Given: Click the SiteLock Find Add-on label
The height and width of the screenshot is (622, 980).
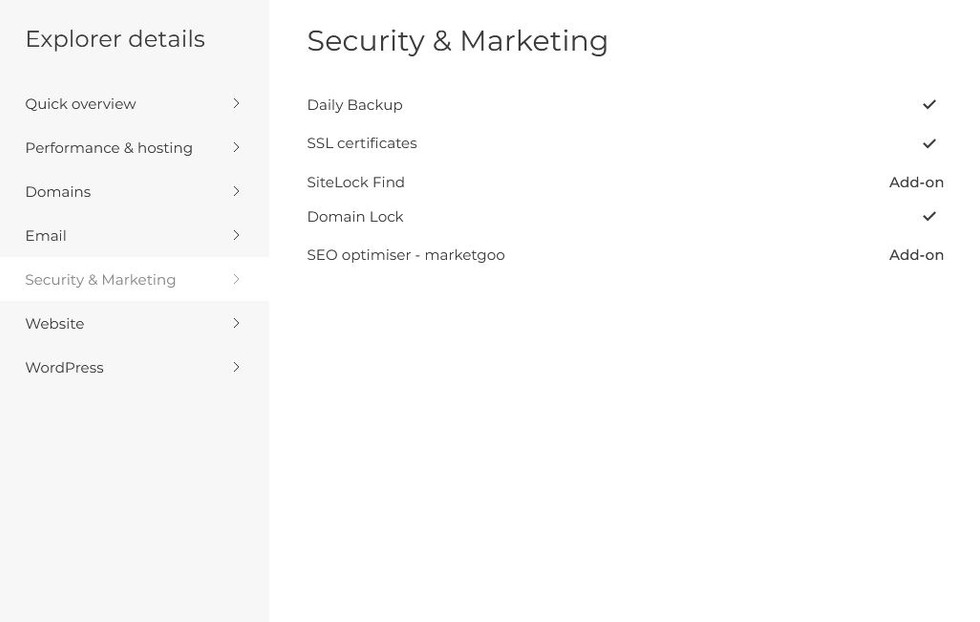Looking at the screenshot, I should click(x=916, y=183).
